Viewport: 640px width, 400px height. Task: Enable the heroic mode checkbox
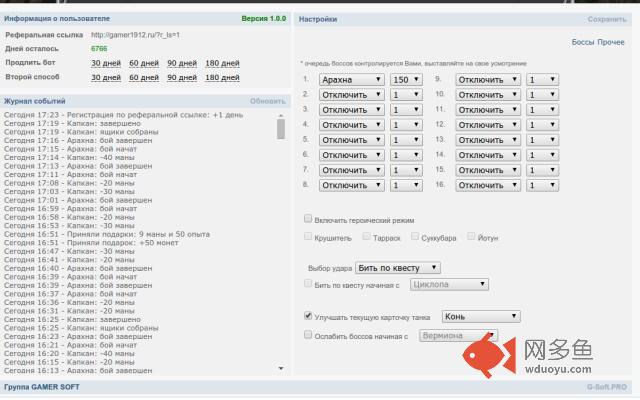coord(308,219)
